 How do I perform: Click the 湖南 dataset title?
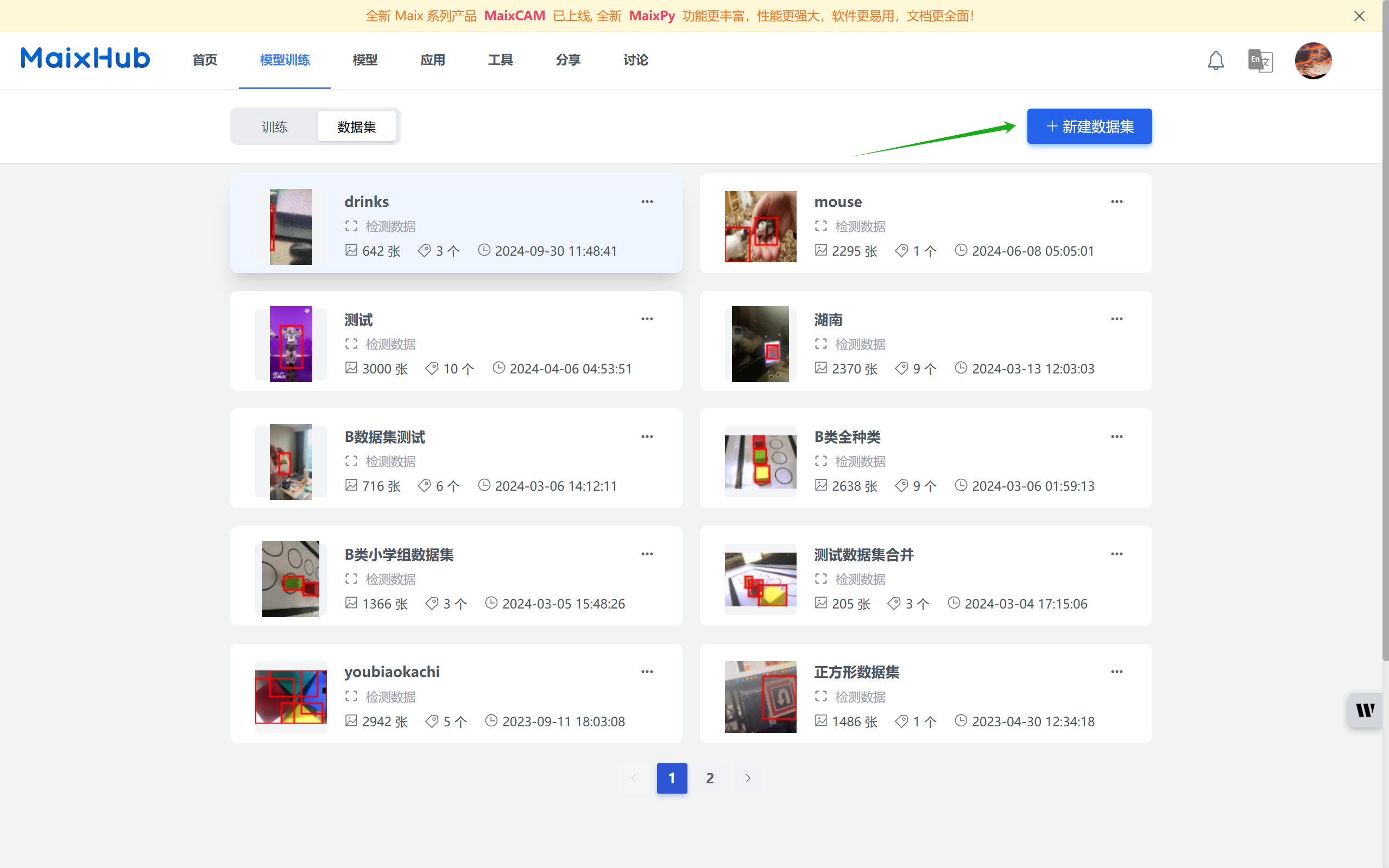pos(828,319)
